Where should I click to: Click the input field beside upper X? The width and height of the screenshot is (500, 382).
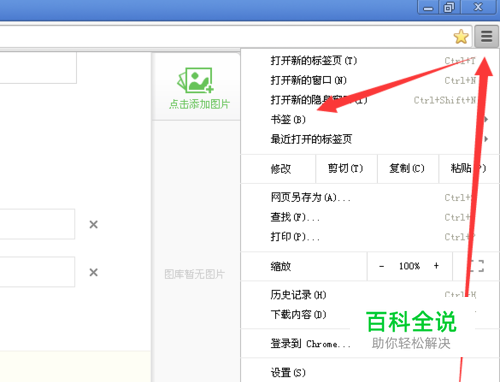click(x=37, y=224)
